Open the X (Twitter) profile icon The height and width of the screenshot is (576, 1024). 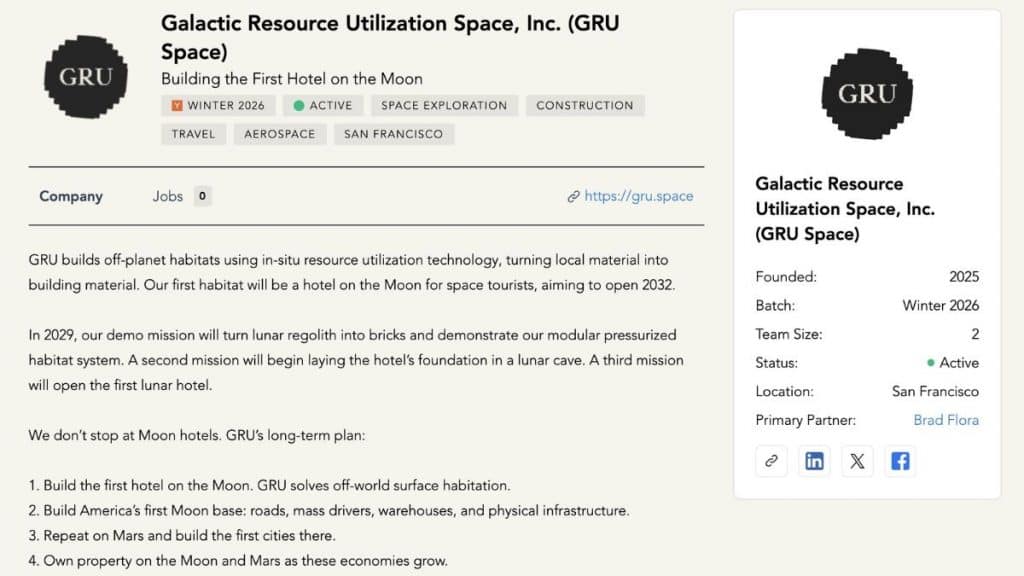857,461
